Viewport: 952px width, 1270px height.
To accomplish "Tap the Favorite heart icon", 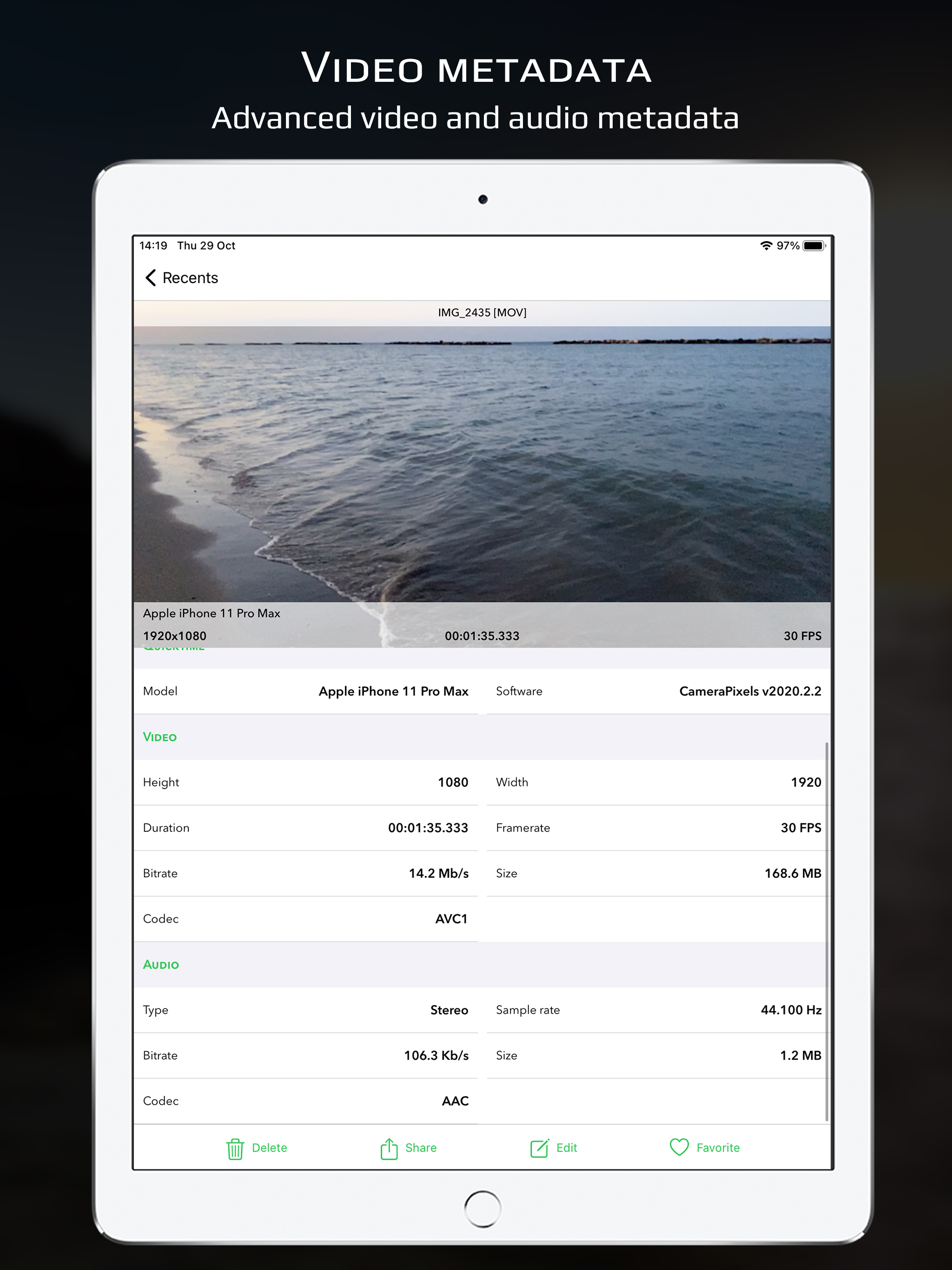I will pyautogui.click(x=679, y=1147).
